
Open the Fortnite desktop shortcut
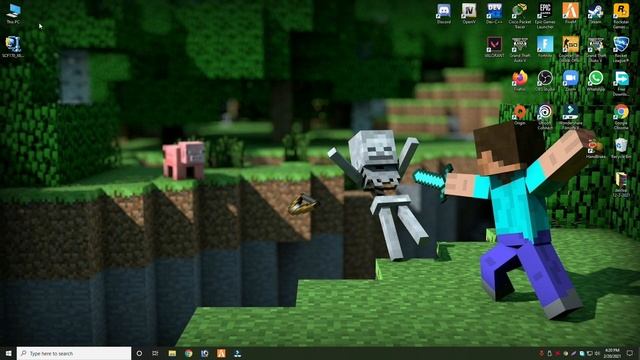[x=545, y=47]
